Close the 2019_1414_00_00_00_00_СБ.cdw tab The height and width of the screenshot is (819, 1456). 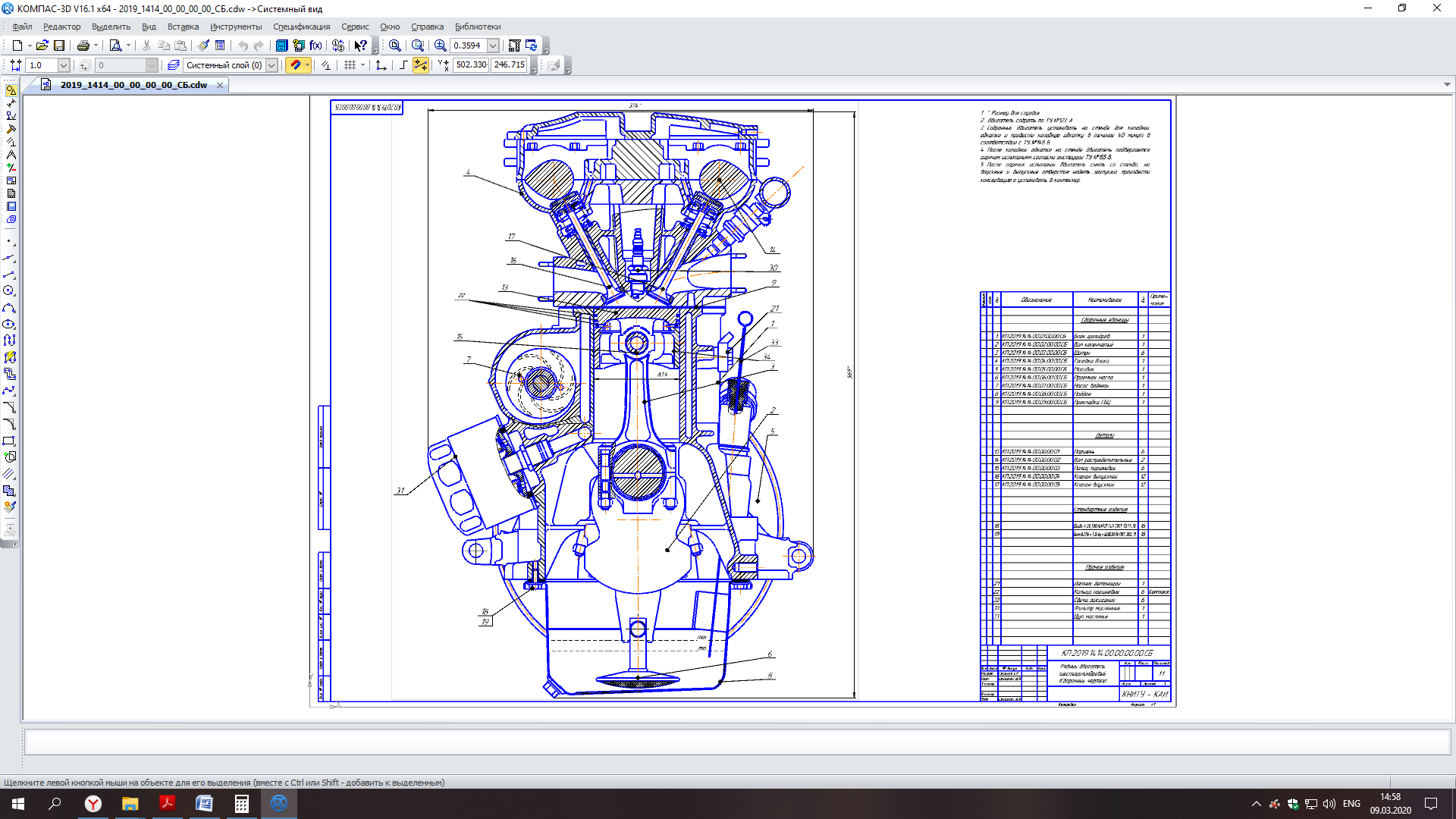click(220, 85)
